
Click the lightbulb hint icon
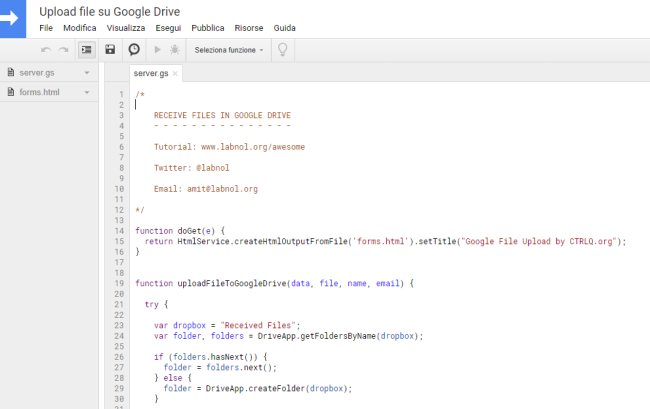pos(283,49)
